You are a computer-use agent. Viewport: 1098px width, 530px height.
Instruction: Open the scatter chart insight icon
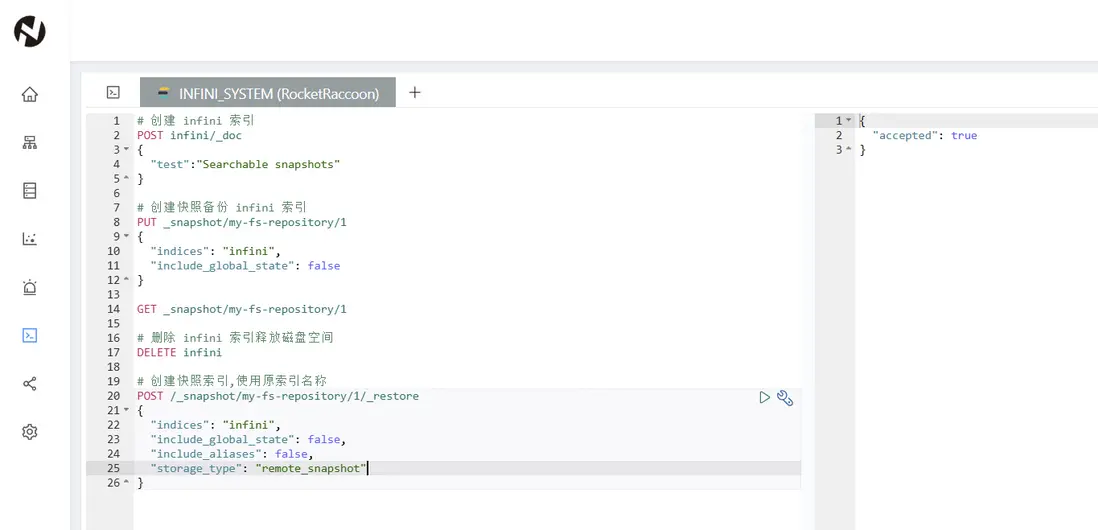[x=30, y=239]
